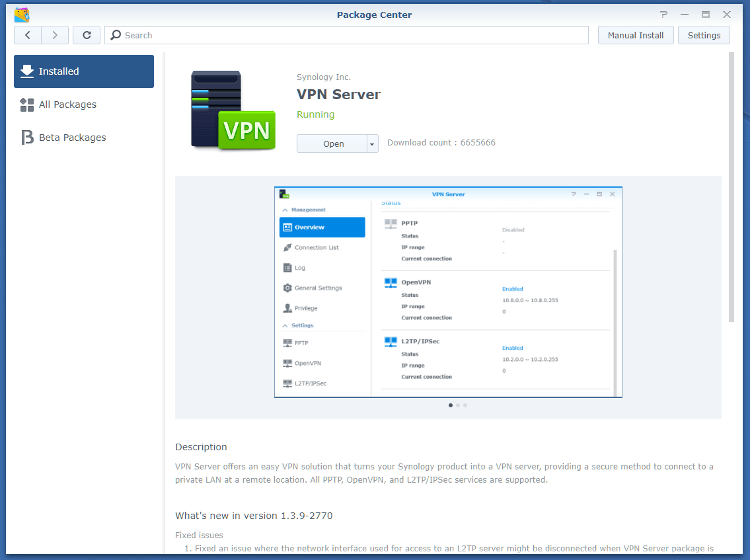Click the search magnifier icon
Image resolution: width=750 pixels, height=560 pixels.
pyautogui.click(x=115, y=35)
